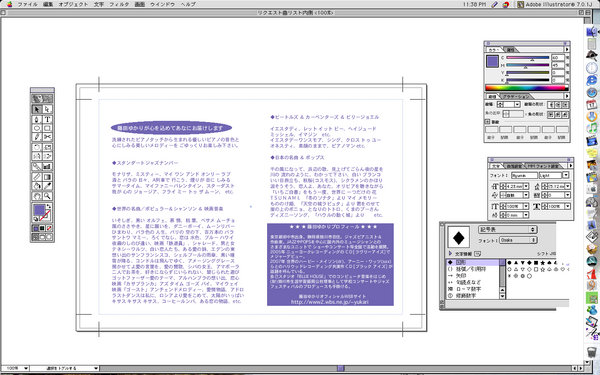Open the ファイル menu
Viewport: 600px width, 375px height.
tap(28, 4)
